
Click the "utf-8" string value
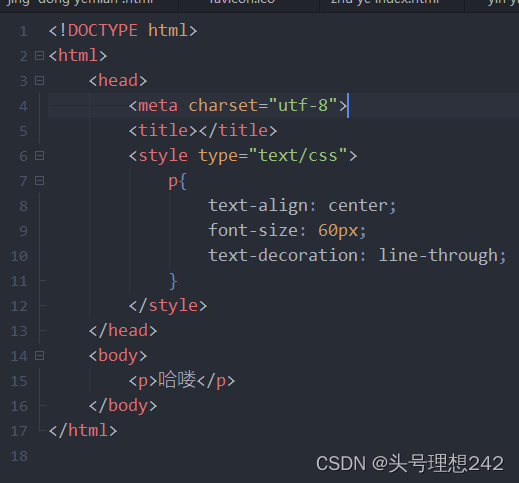pyautogui.click(x=303, y=105)
